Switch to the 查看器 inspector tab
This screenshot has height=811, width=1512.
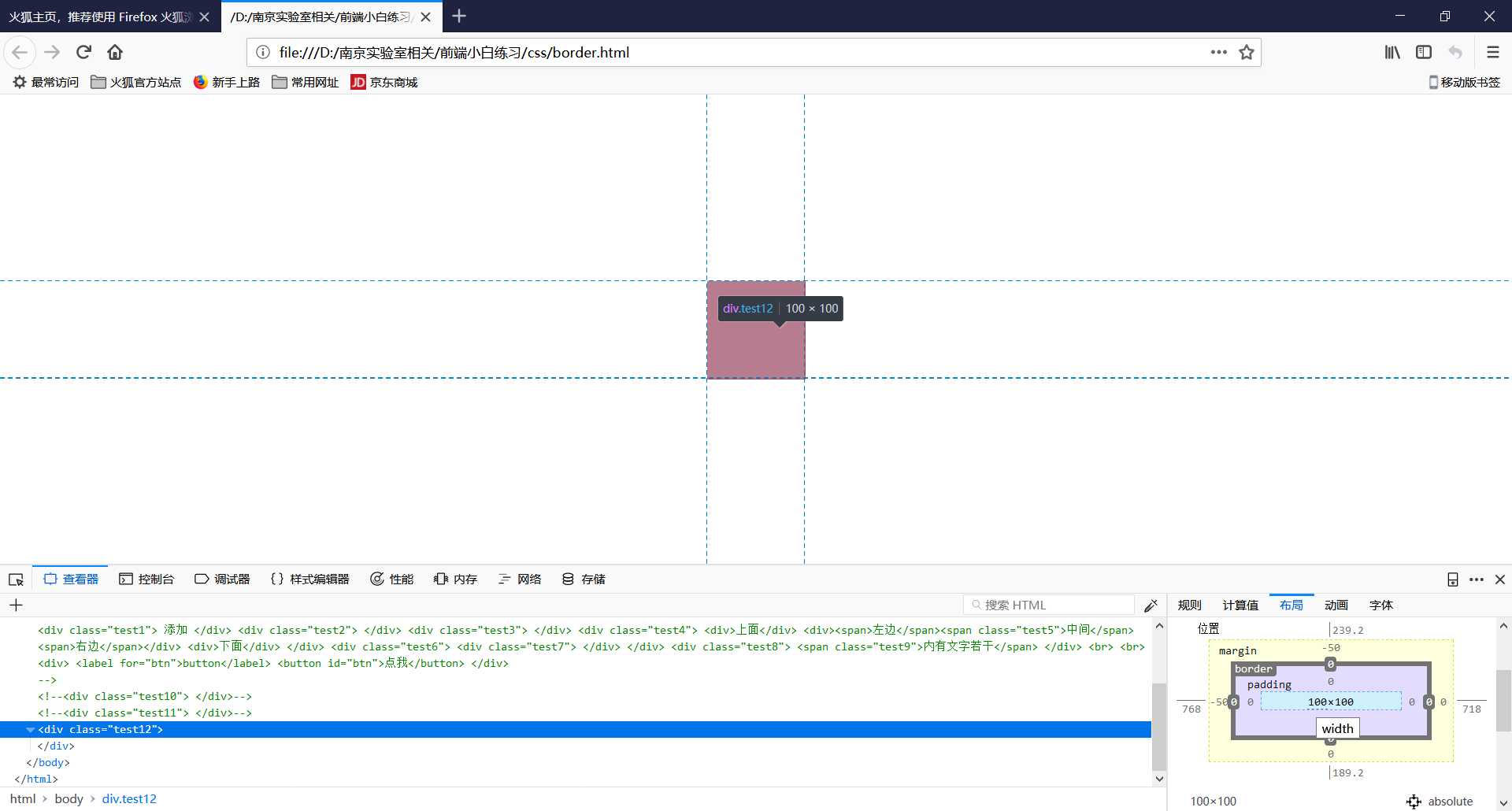click(x=71, y=579)
